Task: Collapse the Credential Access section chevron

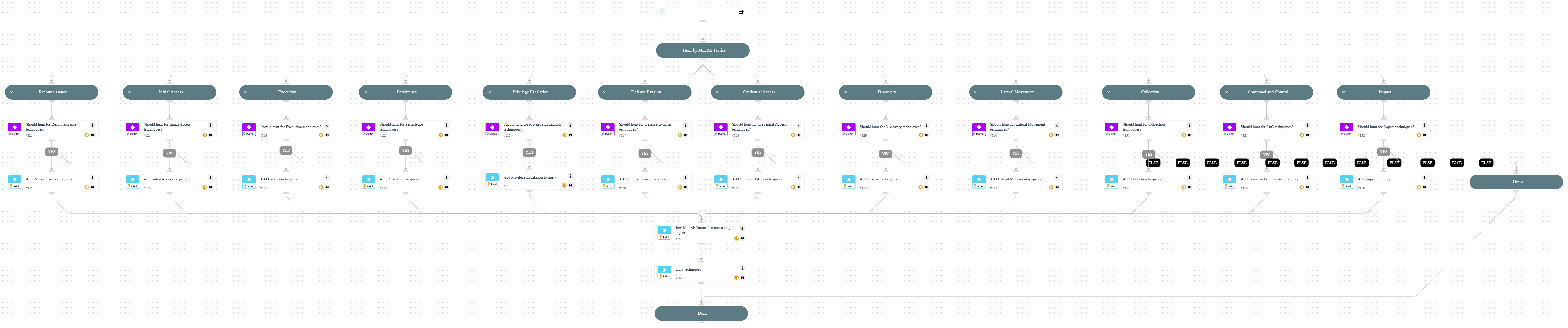Action: pos(718,92)
